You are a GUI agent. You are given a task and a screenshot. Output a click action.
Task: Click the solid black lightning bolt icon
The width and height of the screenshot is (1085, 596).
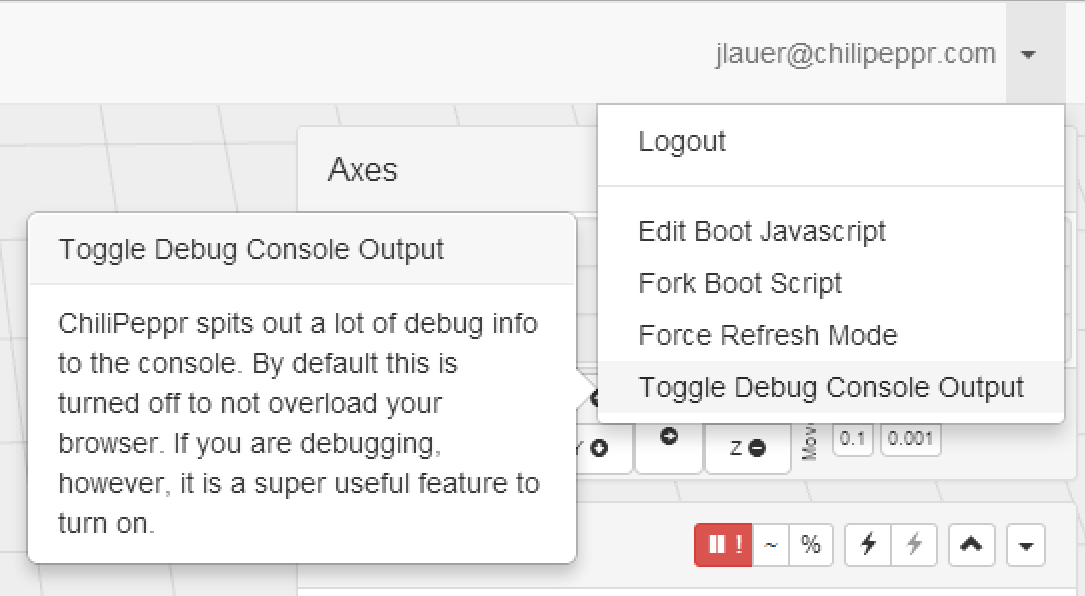click(x=868, y=545)
